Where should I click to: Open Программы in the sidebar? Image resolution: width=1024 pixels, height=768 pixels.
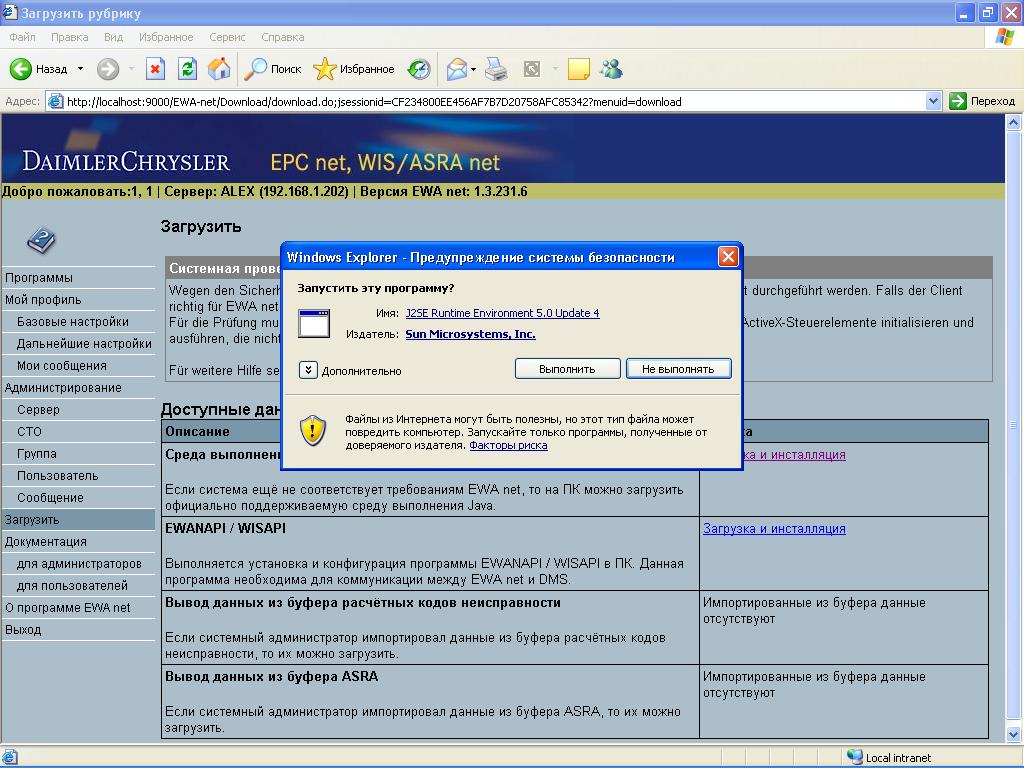pyautogui.click(x=39, y=278)
